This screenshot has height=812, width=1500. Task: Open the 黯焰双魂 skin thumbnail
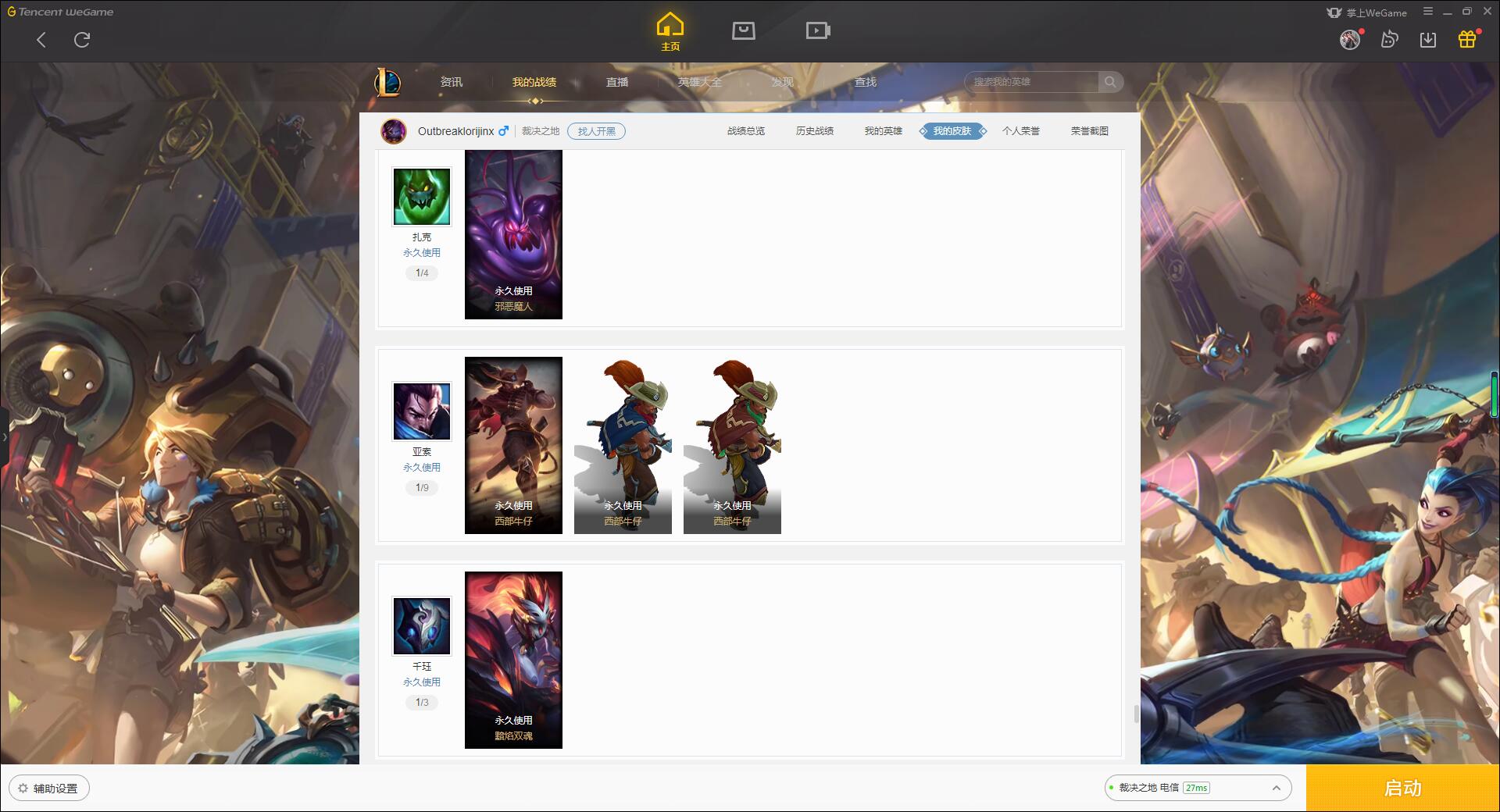click(x=513, y=660)
